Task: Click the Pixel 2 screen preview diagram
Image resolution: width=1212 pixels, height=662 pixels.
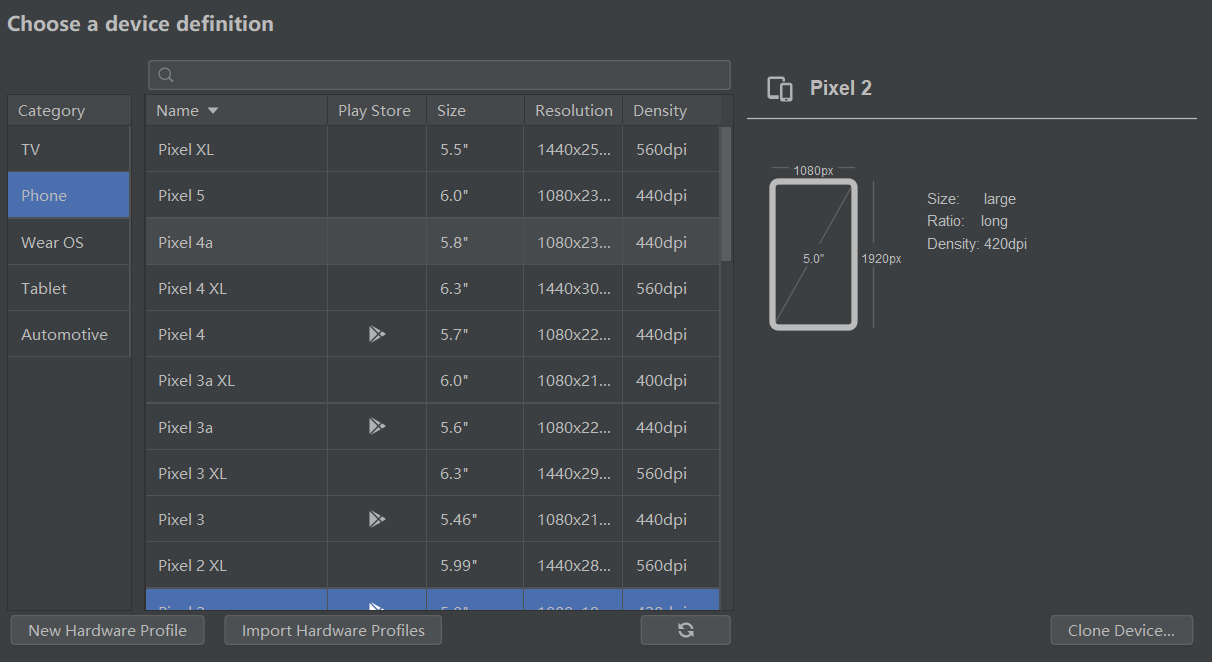Action: 813,255
